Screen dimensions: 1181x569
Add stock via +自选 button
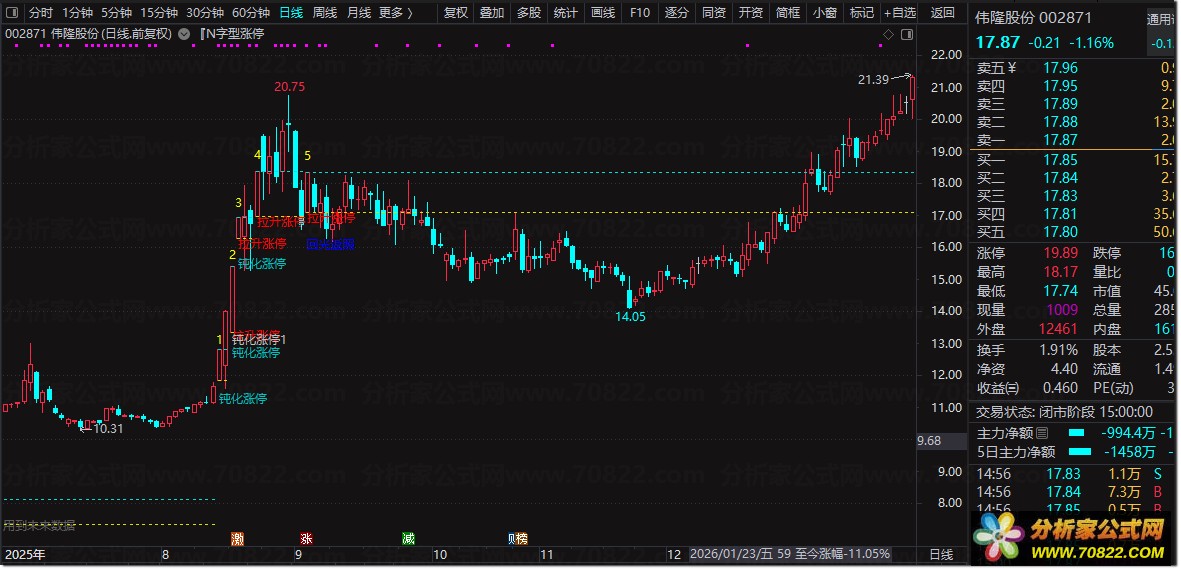click(x=900, y=13)
